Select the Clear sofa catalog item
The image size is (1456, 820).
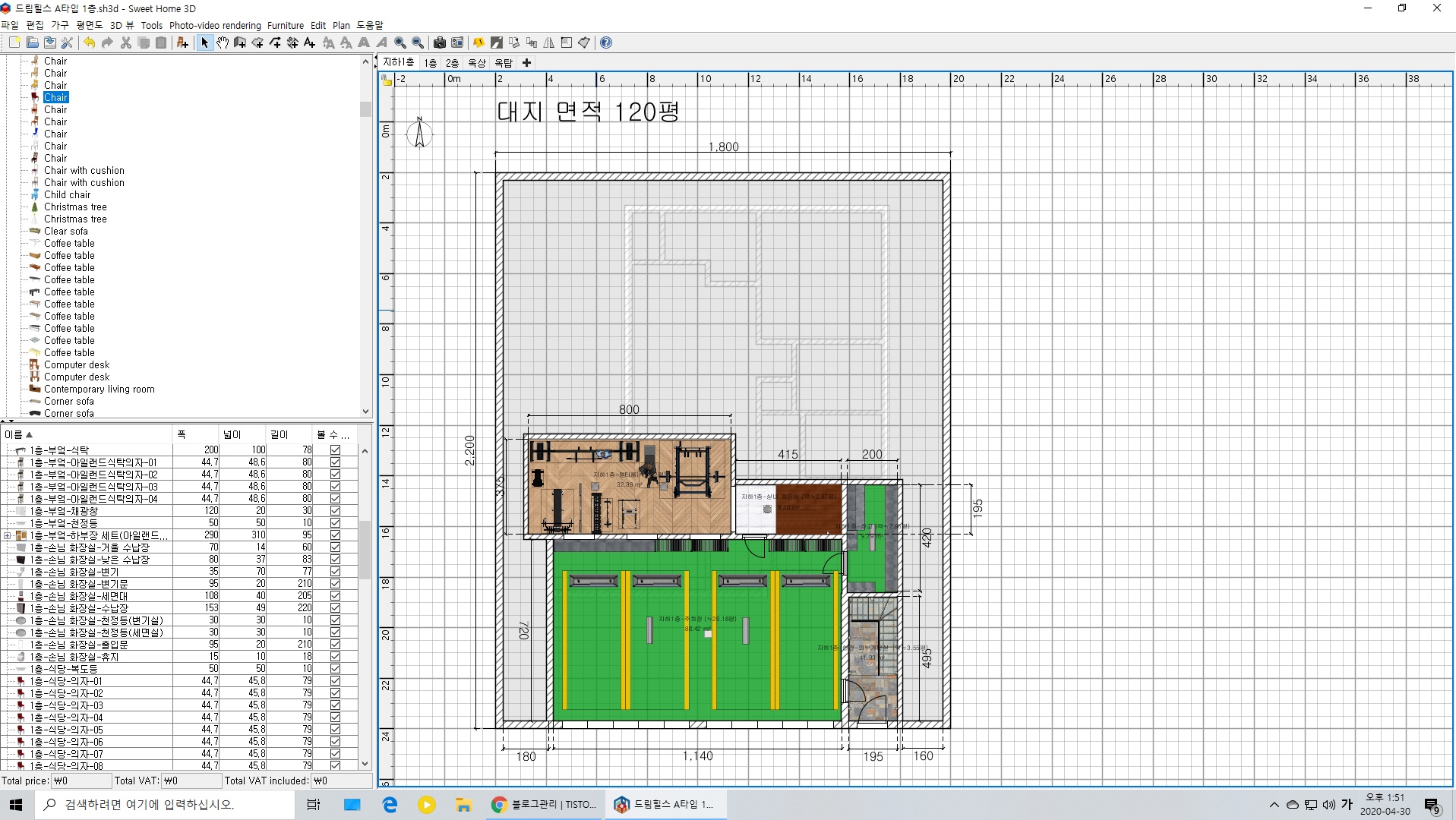tap(65, 231)
